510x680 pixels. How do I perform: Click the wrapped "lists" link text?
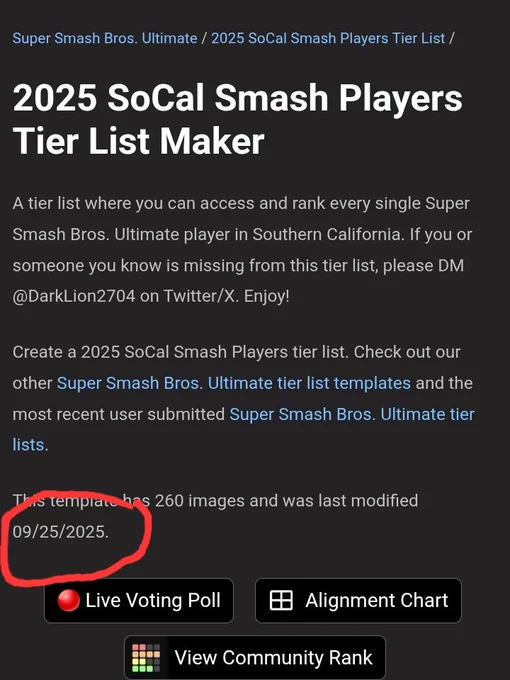coord(28,445)
